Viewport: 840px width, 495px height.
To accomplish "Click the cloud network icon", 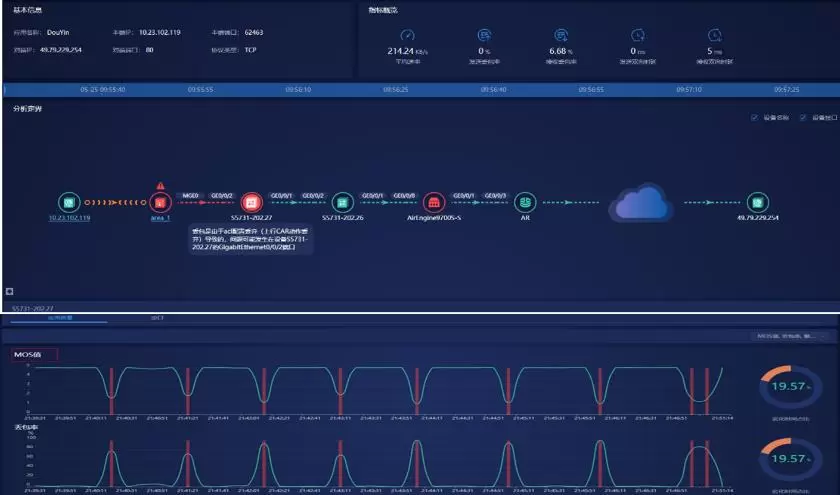I will click(640, 201).
